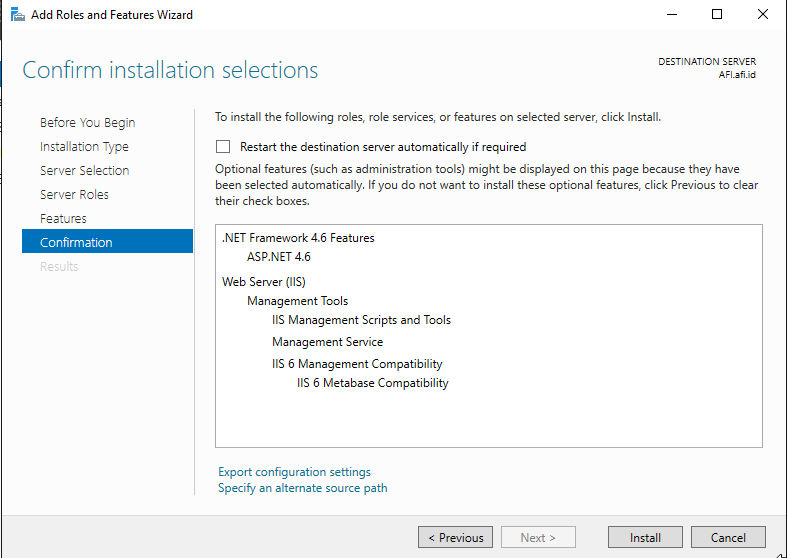Select the Confirmation step in the sidebar
This screenshot has height=558, width=787.
click(x=76, y=242)
